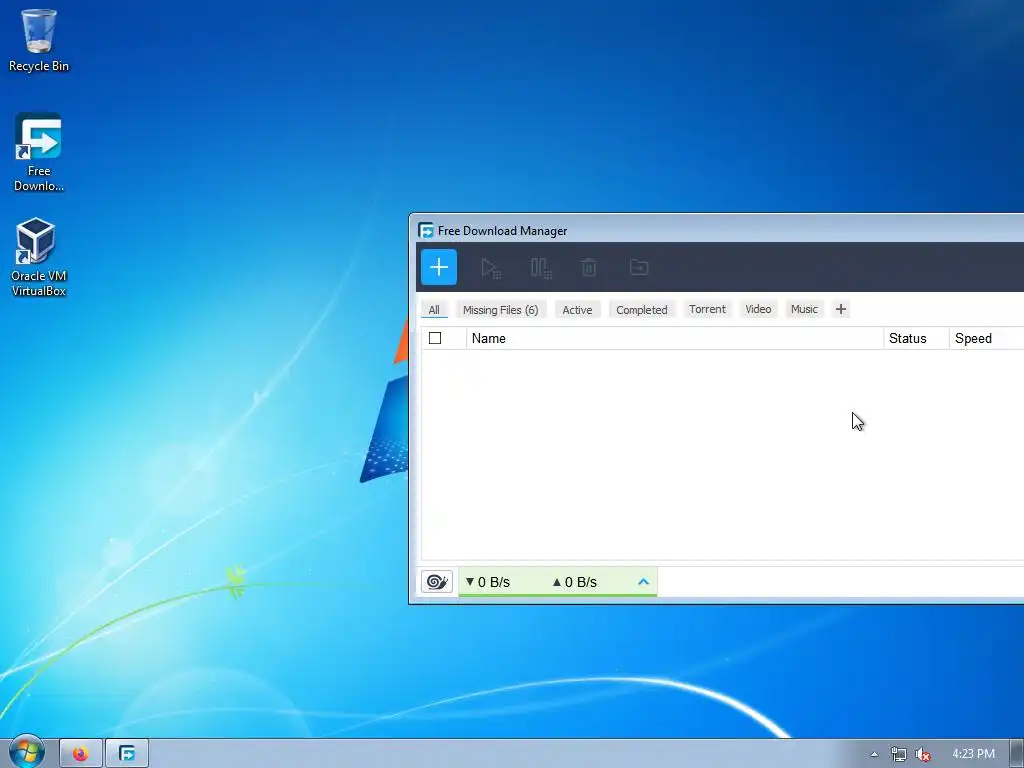The width and height of the screenshot is (1024, 768).
Task: Select Oracle VM VirtualBox desktop shortcut
Action: [39, 257]
